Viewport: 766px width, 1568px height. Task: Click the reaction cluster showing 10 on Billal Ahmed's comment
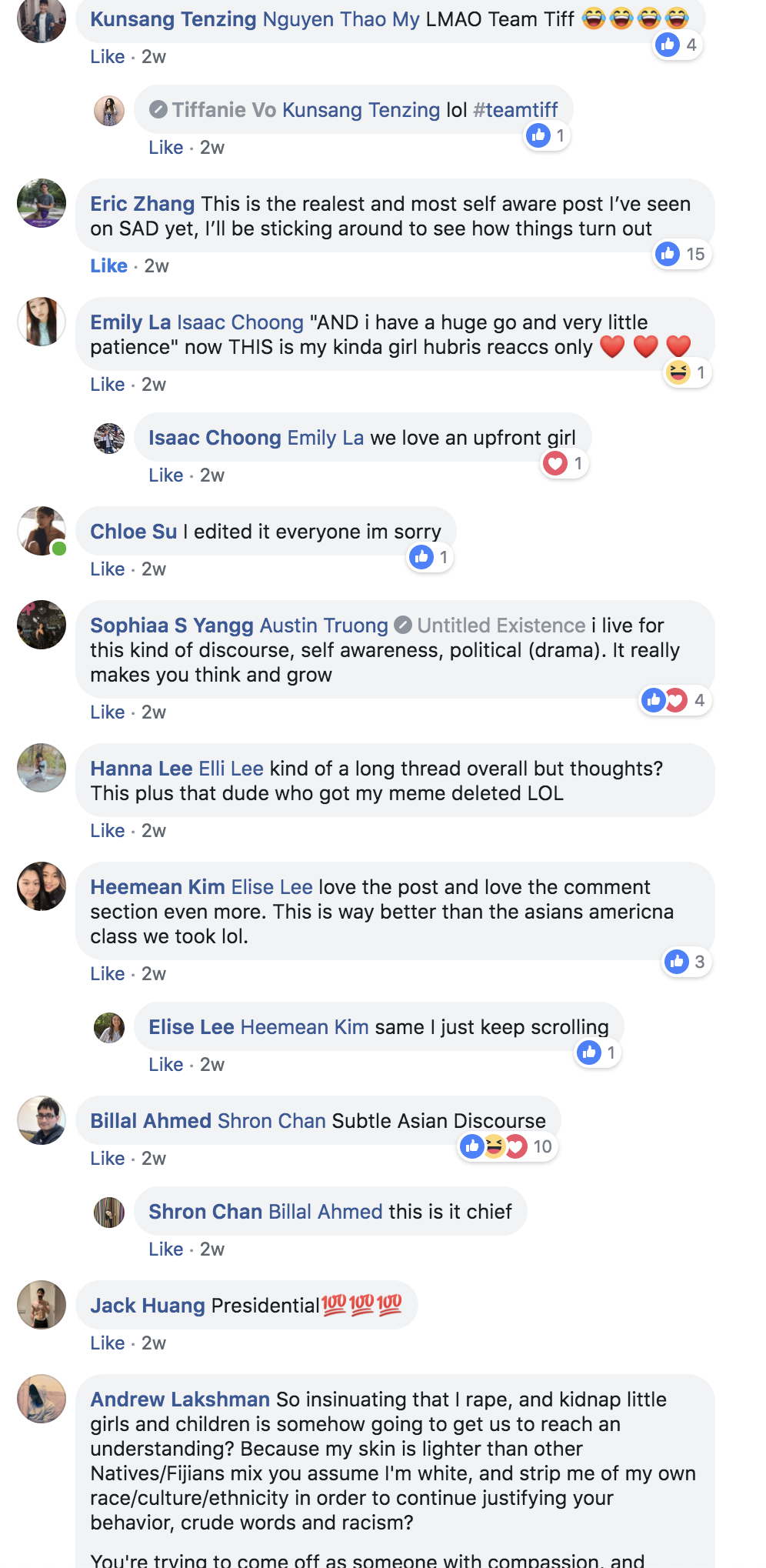tap(508, 1146)
